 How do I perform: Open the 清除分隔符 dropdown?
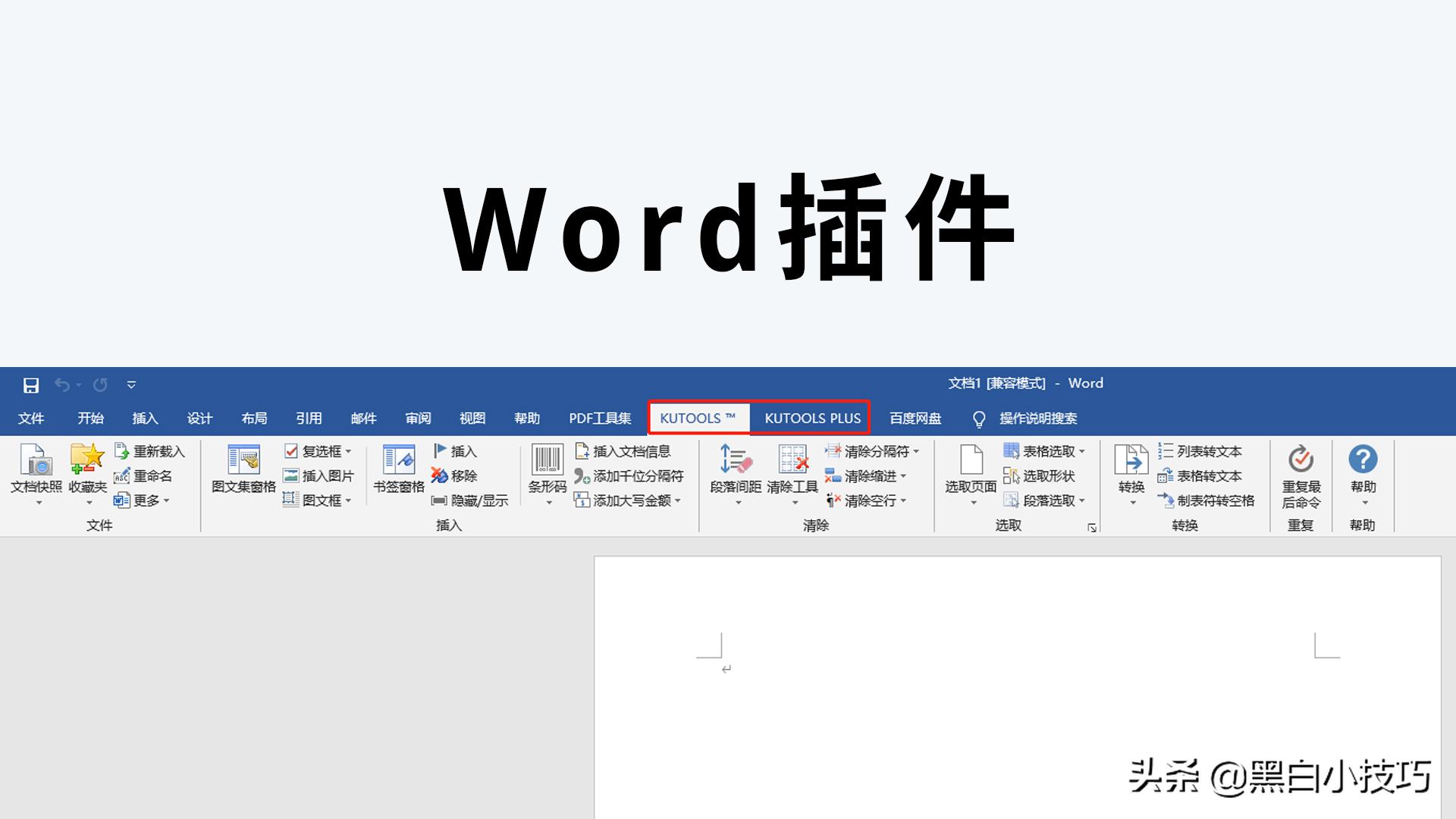[873, 450]
